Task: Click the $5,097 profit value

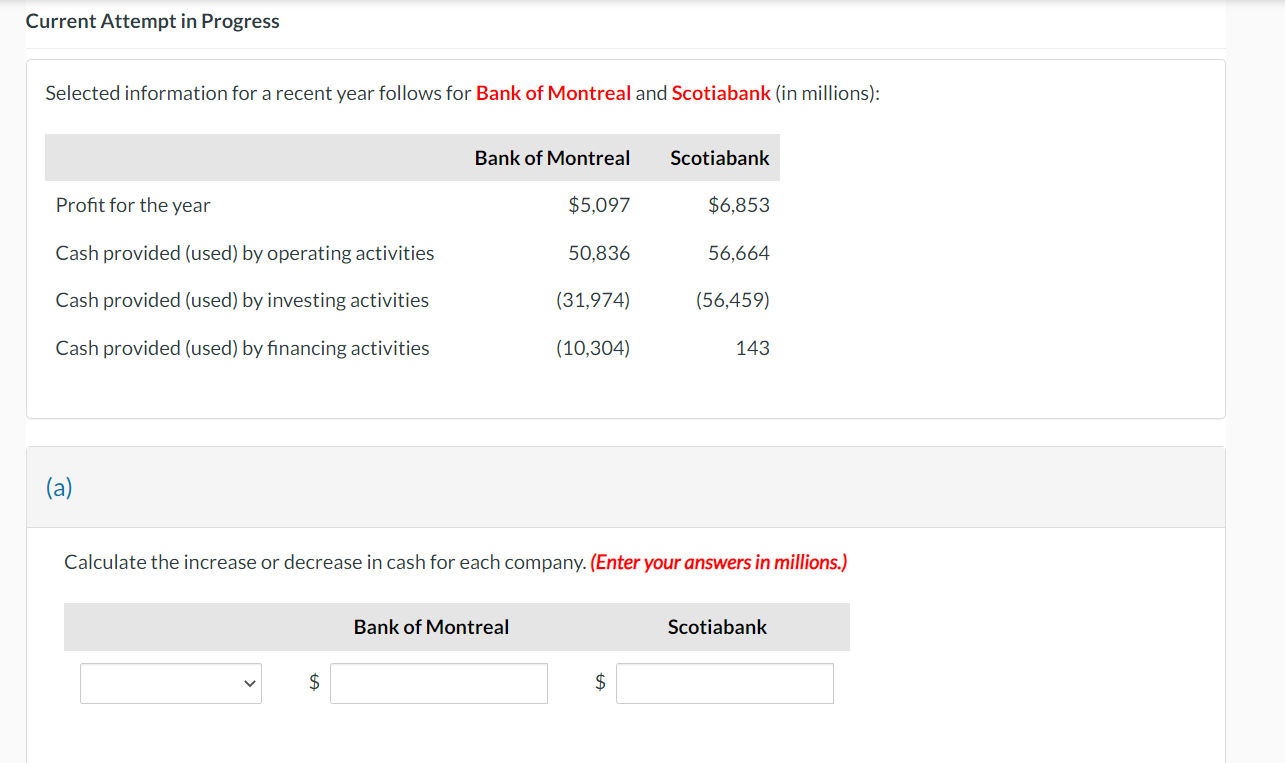Action: tap(599, 205)
